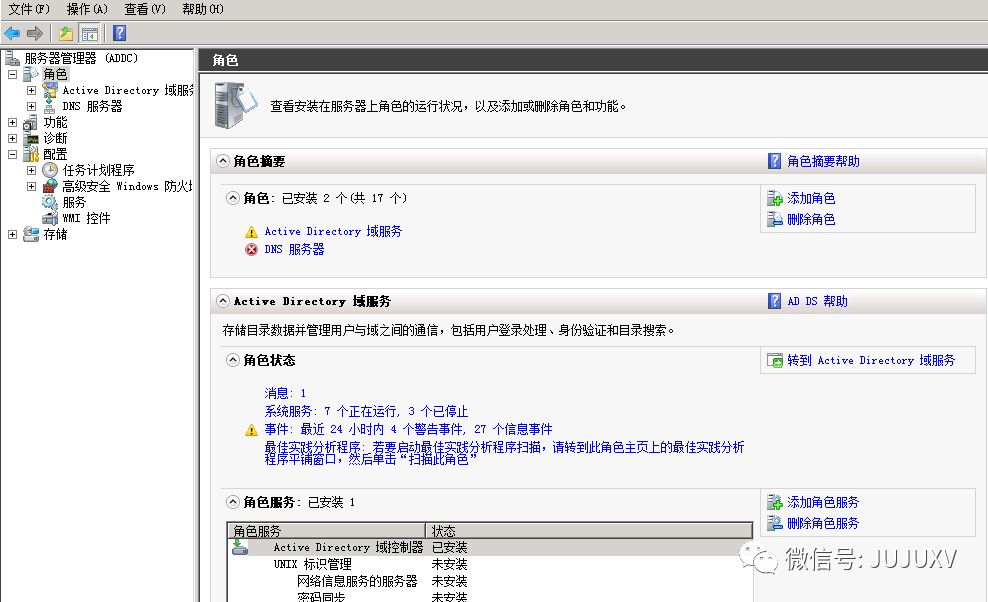Collapse the 角色 tree node
Viewport: 988px width, 602px height.
(12, 74)
